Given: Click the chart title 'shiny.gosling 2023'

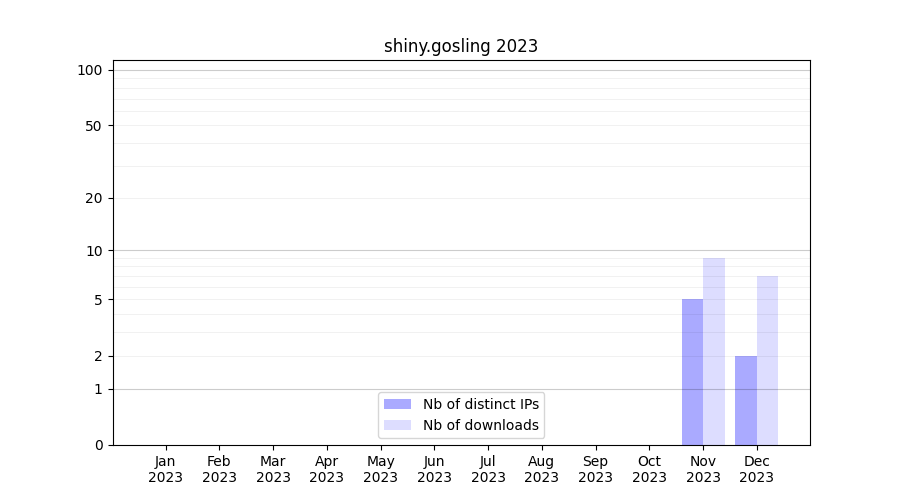Looking at the screenshot, I should (461, 46).
